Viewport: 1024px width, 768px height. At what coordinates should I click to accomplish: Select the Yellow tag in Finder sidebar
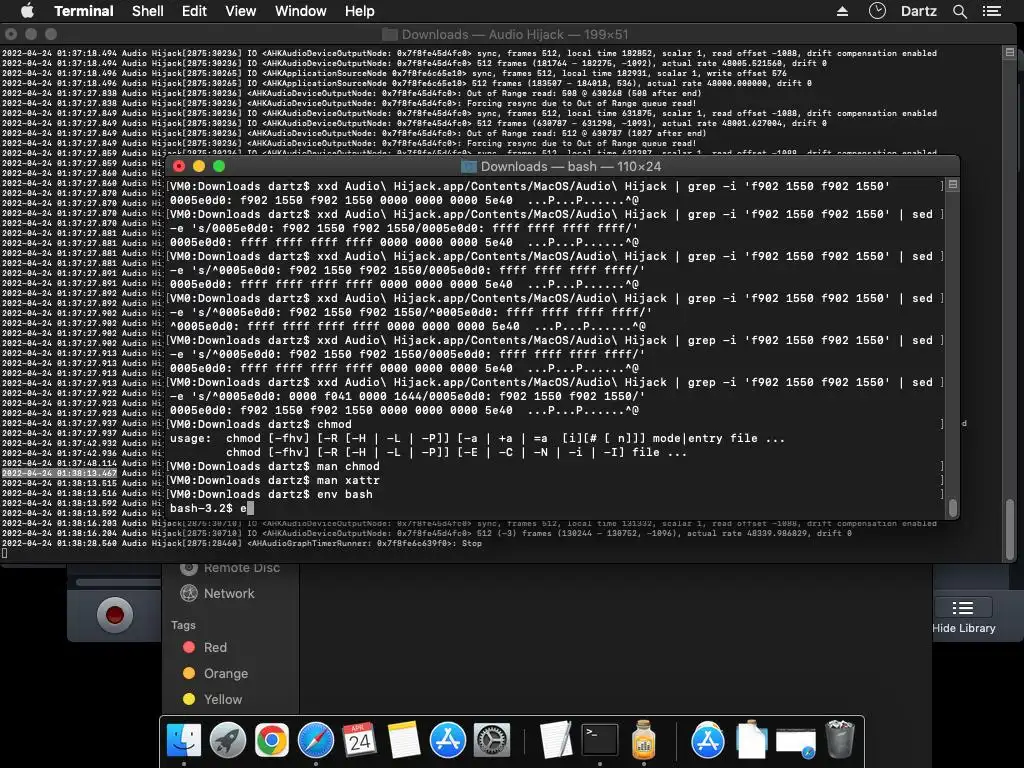click(x=223, y=699)
